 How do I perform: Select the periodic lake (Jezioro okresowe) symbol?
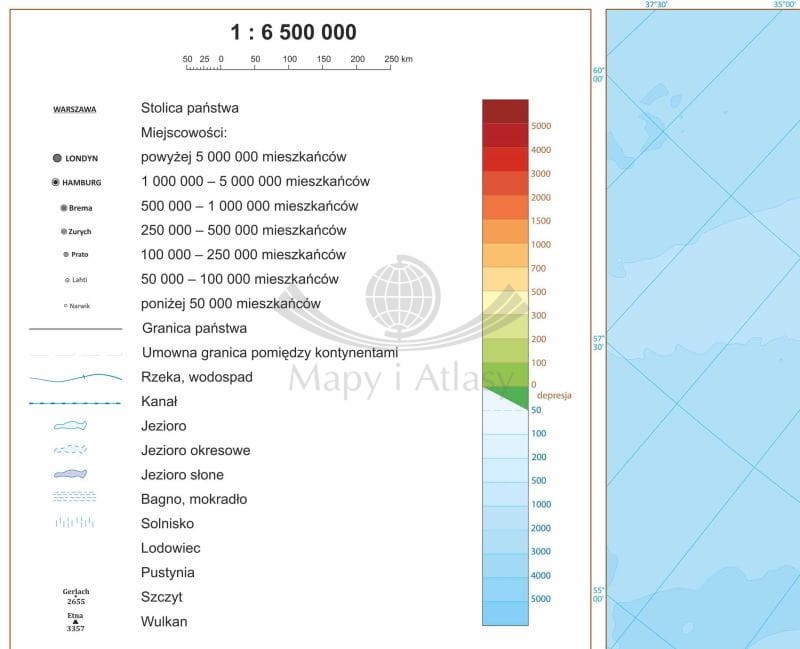point(71,450)
